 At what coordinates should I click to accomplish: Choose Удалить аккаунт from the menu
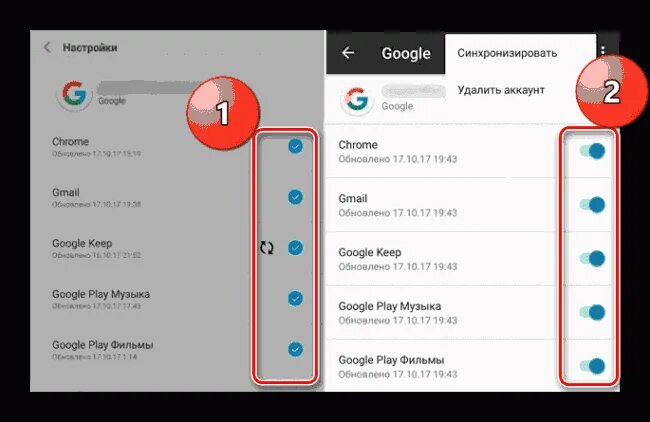pyautogui.click(x=501, y=90)
